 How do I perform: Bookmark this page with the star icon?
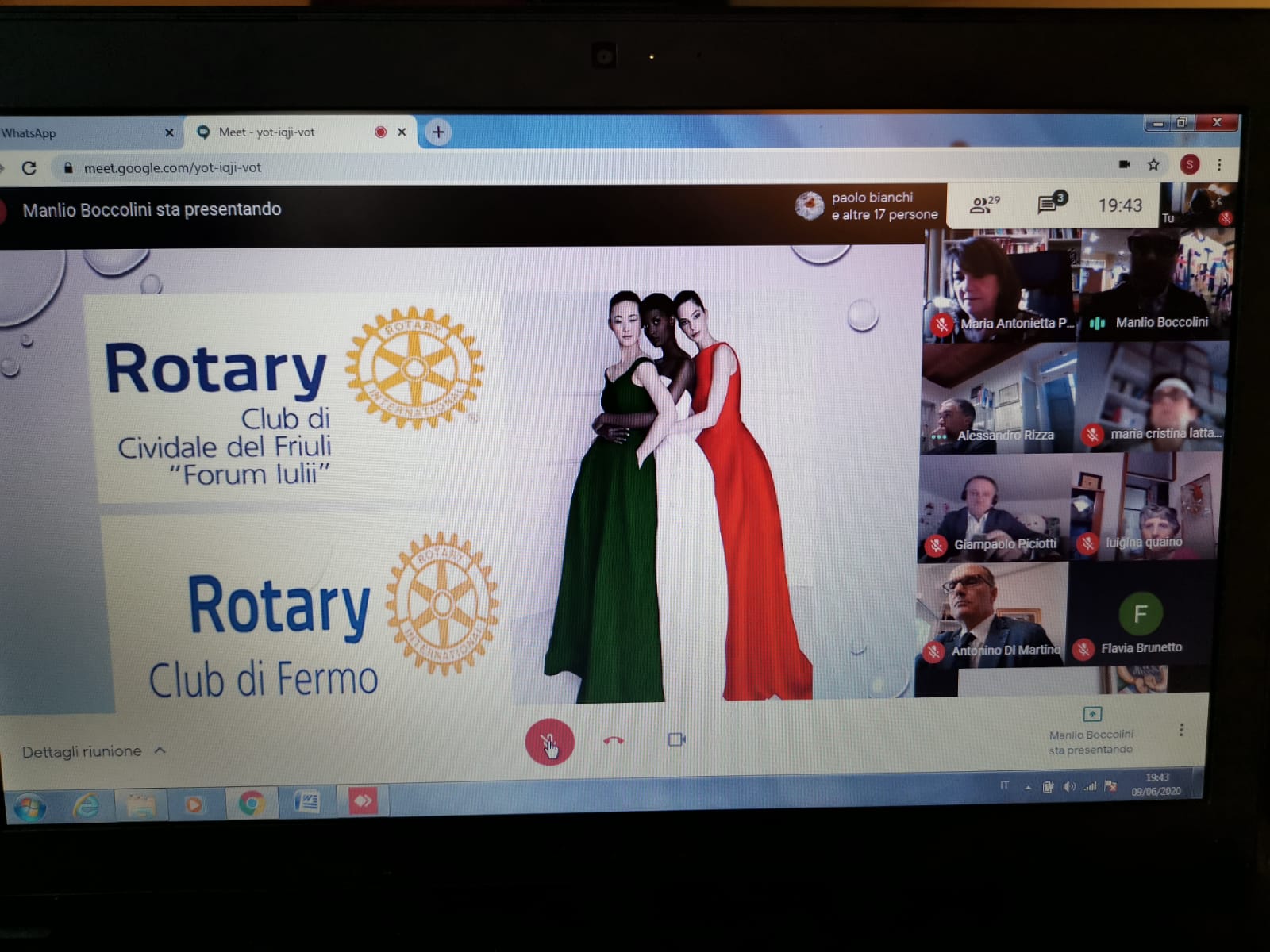(1153, 164)
